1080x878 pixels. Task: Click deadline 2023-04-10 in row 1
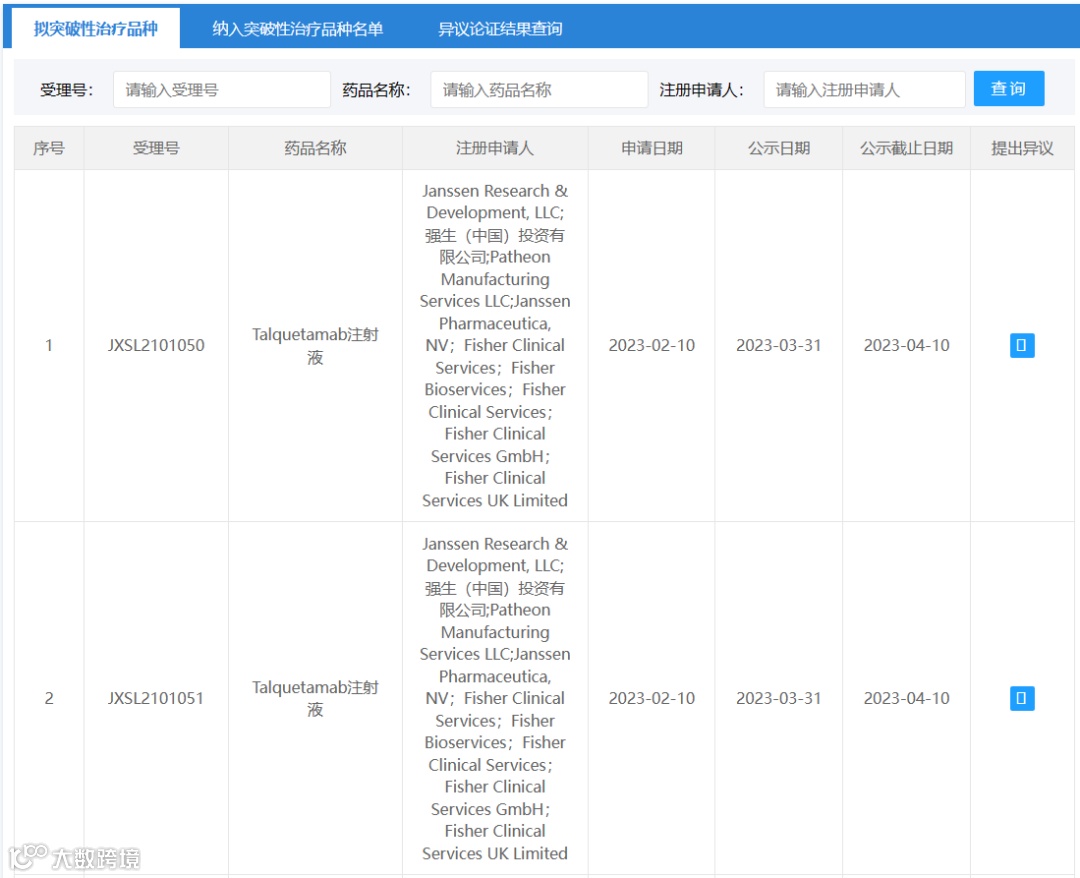pos(906,345)
